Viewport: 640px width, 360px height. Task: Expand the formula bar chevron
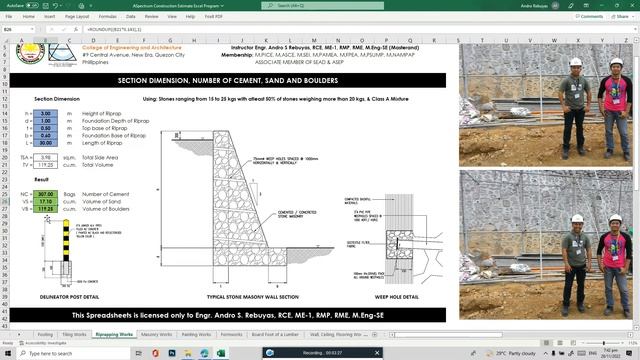(x=636, y=29)
